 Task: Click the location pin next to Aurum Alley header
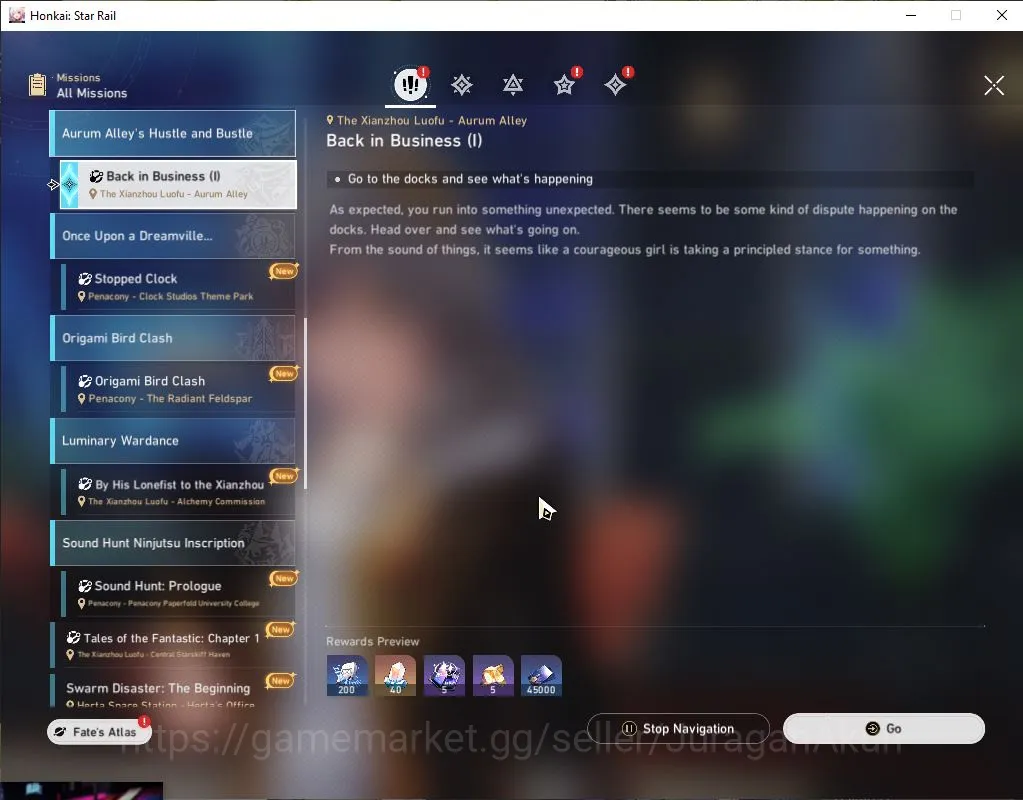pyautogui.click(x=330, y=120)
